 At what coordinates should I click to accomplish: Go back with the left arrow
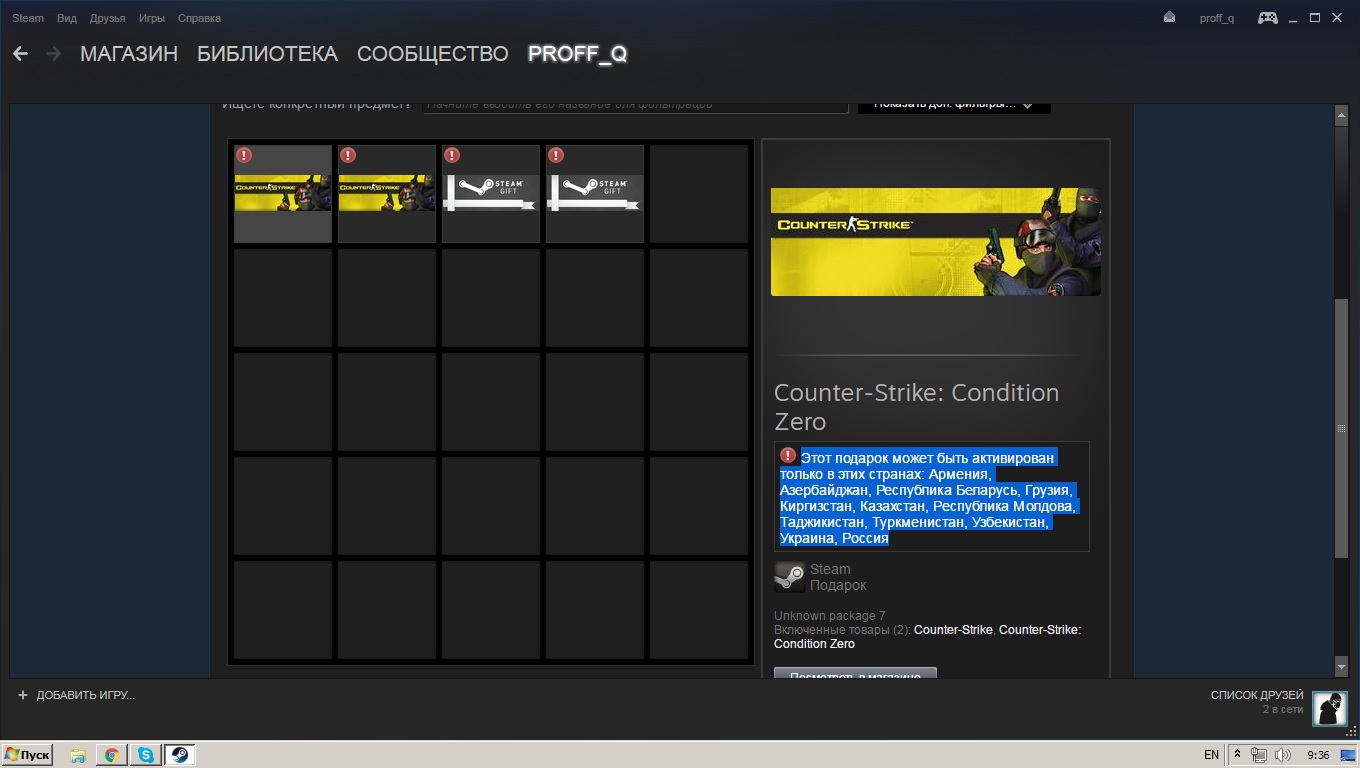[x=20, y=54]
